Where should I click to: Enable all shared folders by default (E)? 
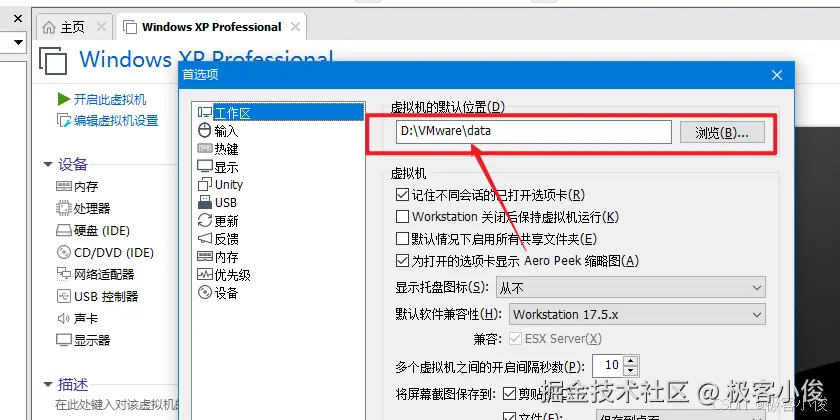coord(402,238)
